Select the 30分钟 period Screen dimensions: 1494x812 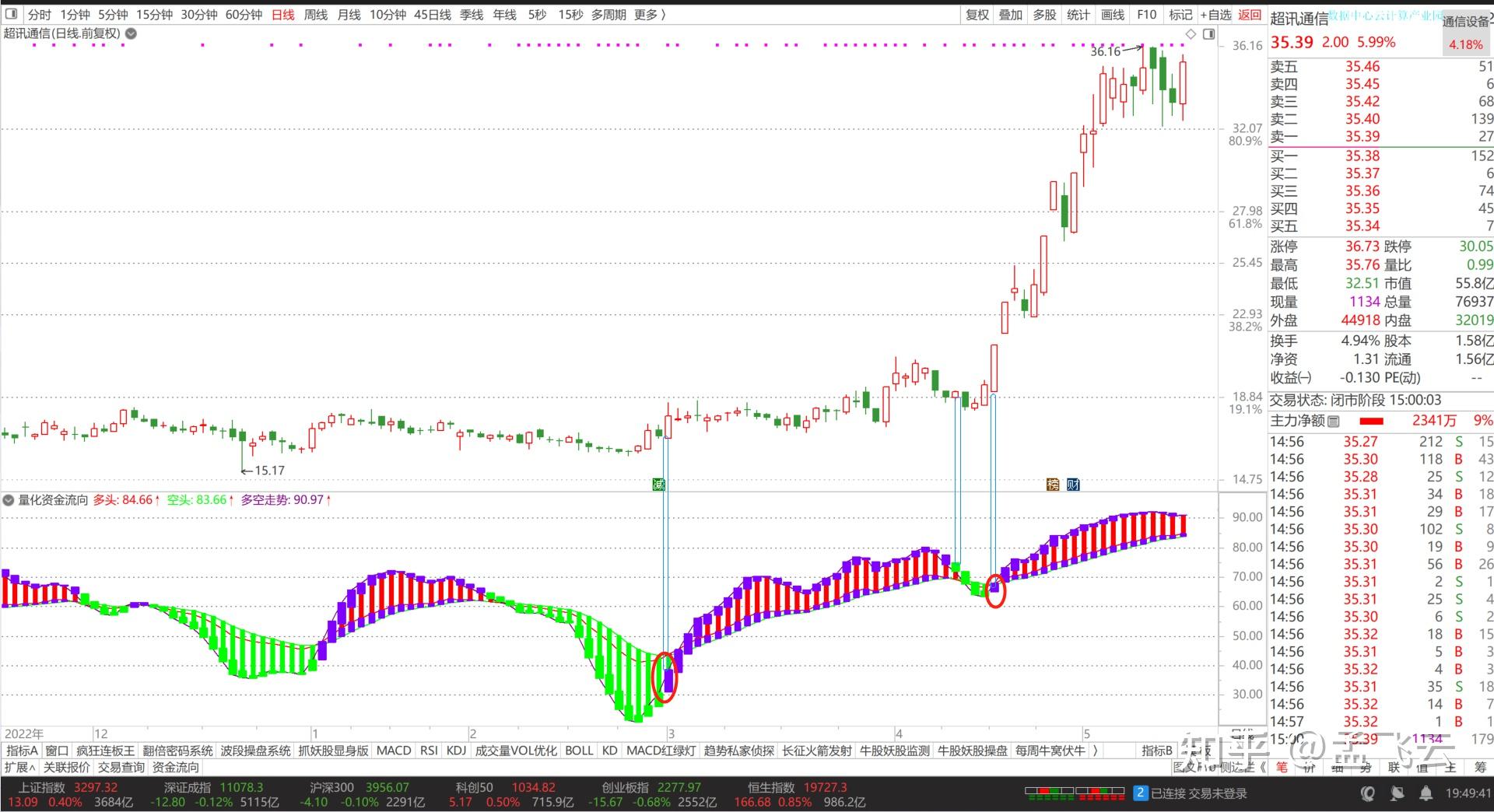tap(198, 15)
